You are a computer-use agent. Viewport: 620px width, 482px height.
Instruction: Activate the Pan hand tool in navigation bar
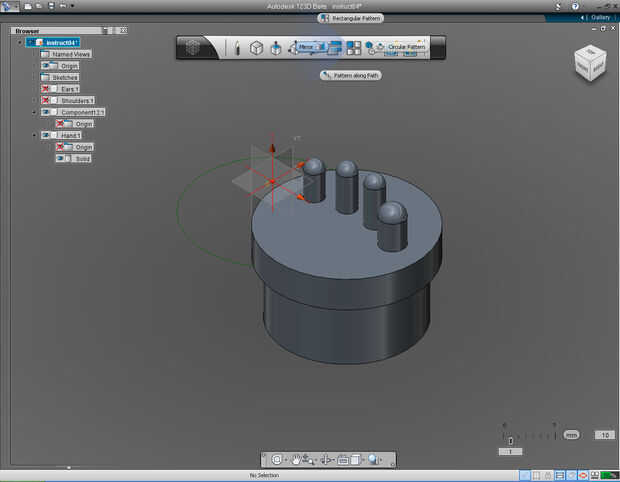click(298, 460)
